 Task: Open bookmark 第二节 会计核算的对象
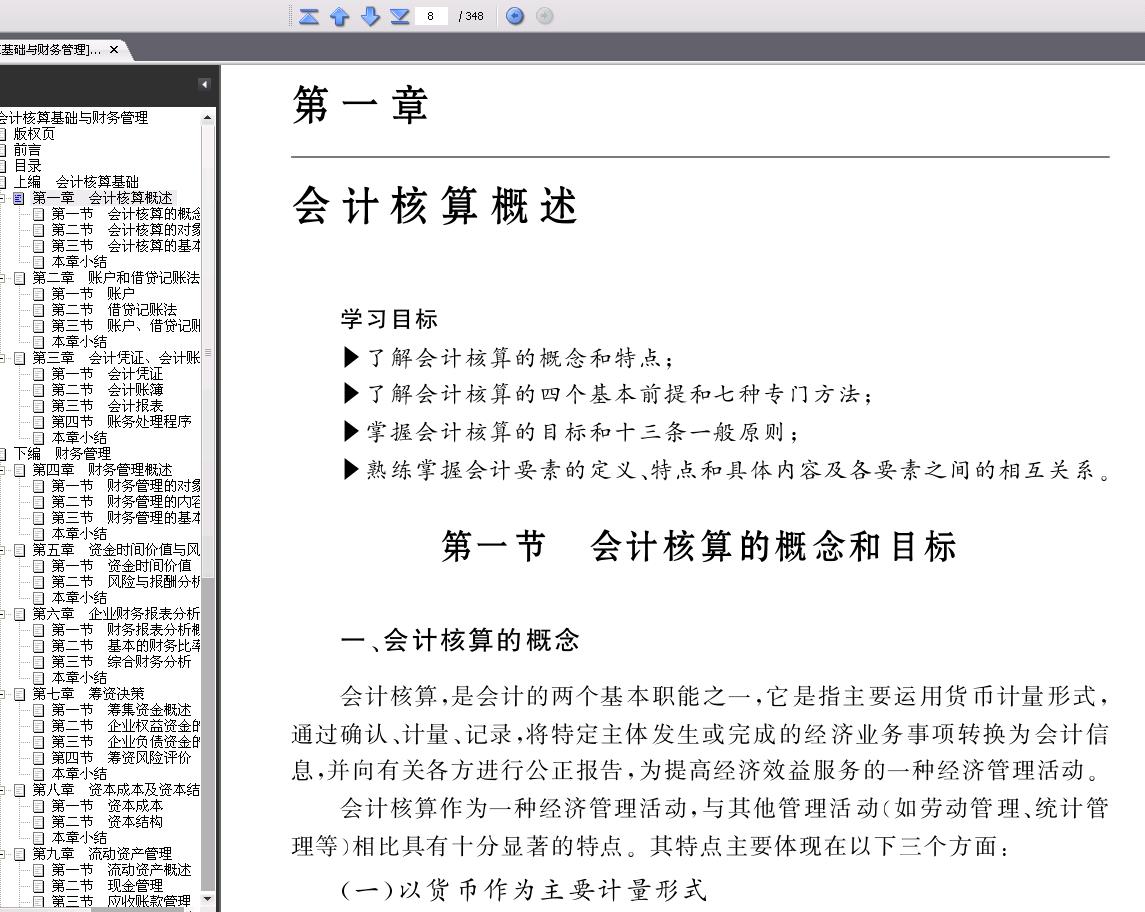[126, 230]
